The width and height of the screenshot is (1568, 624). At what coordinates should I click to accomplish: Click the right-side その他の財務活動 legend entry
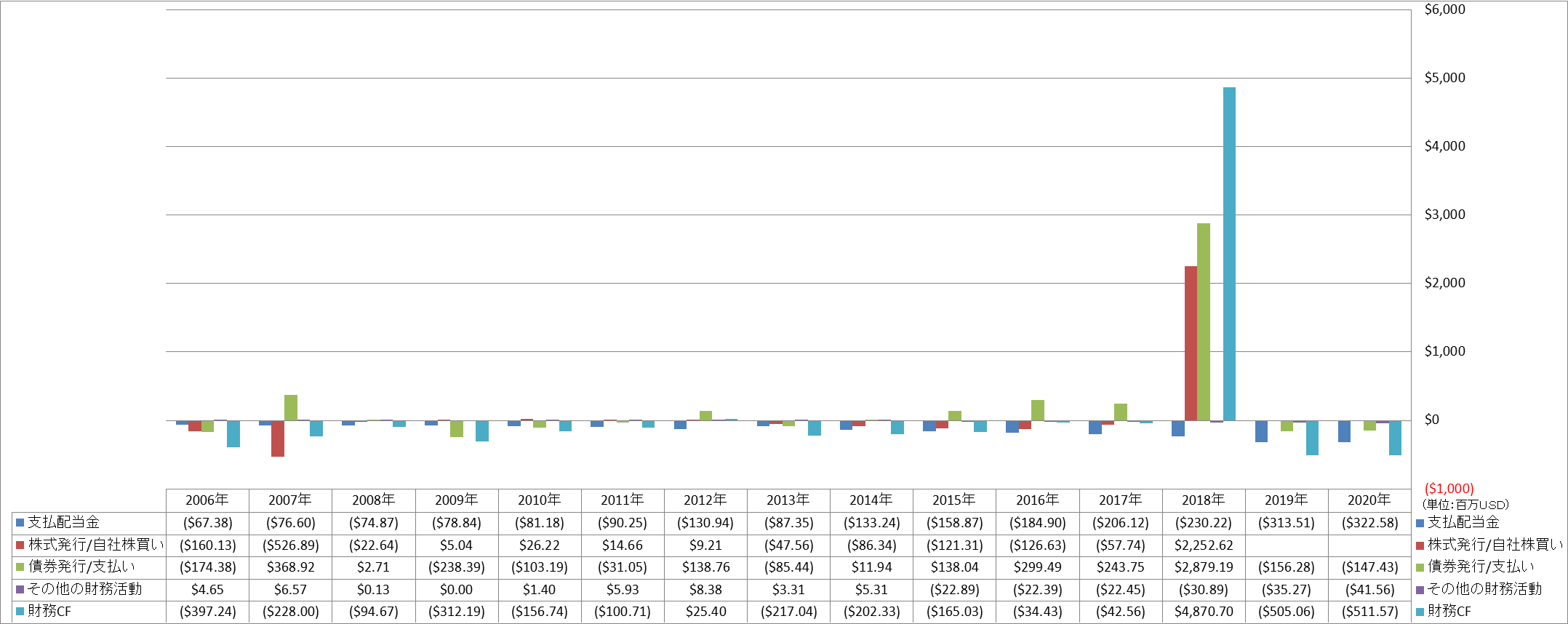1479,589
